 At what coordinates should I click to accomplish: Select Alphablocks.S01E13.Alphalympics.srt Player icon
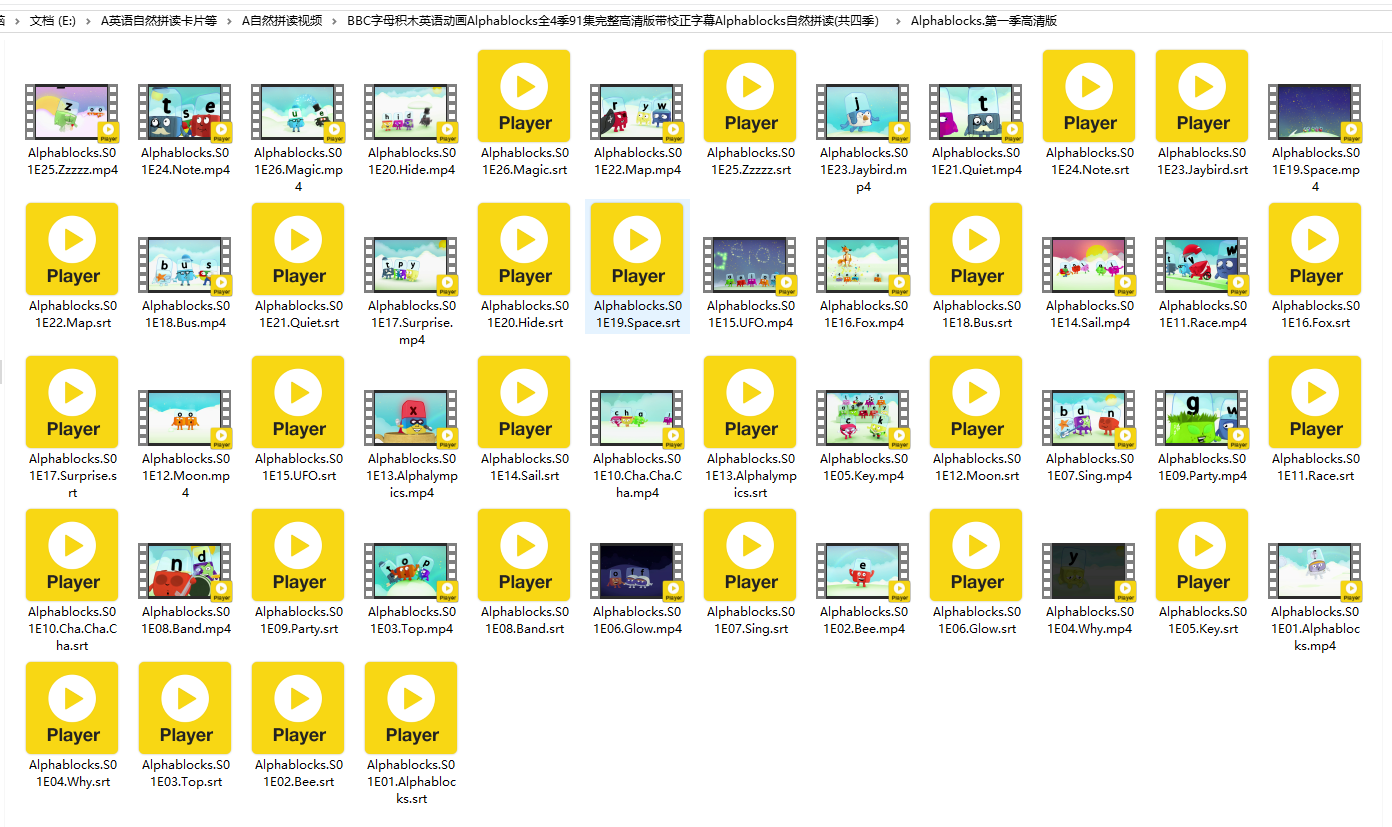750,402
